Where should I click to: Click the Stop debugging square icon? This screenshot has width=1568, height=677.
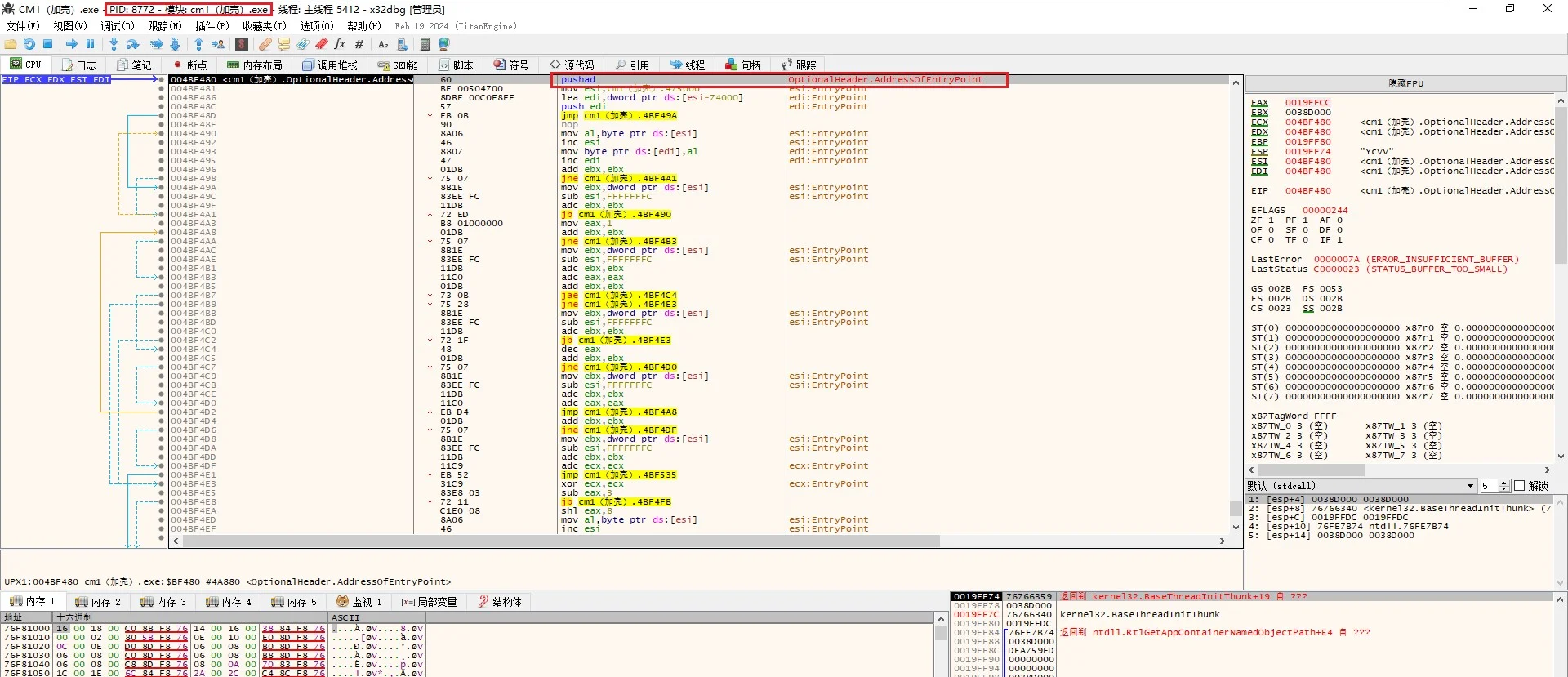[x=47, y=44]
